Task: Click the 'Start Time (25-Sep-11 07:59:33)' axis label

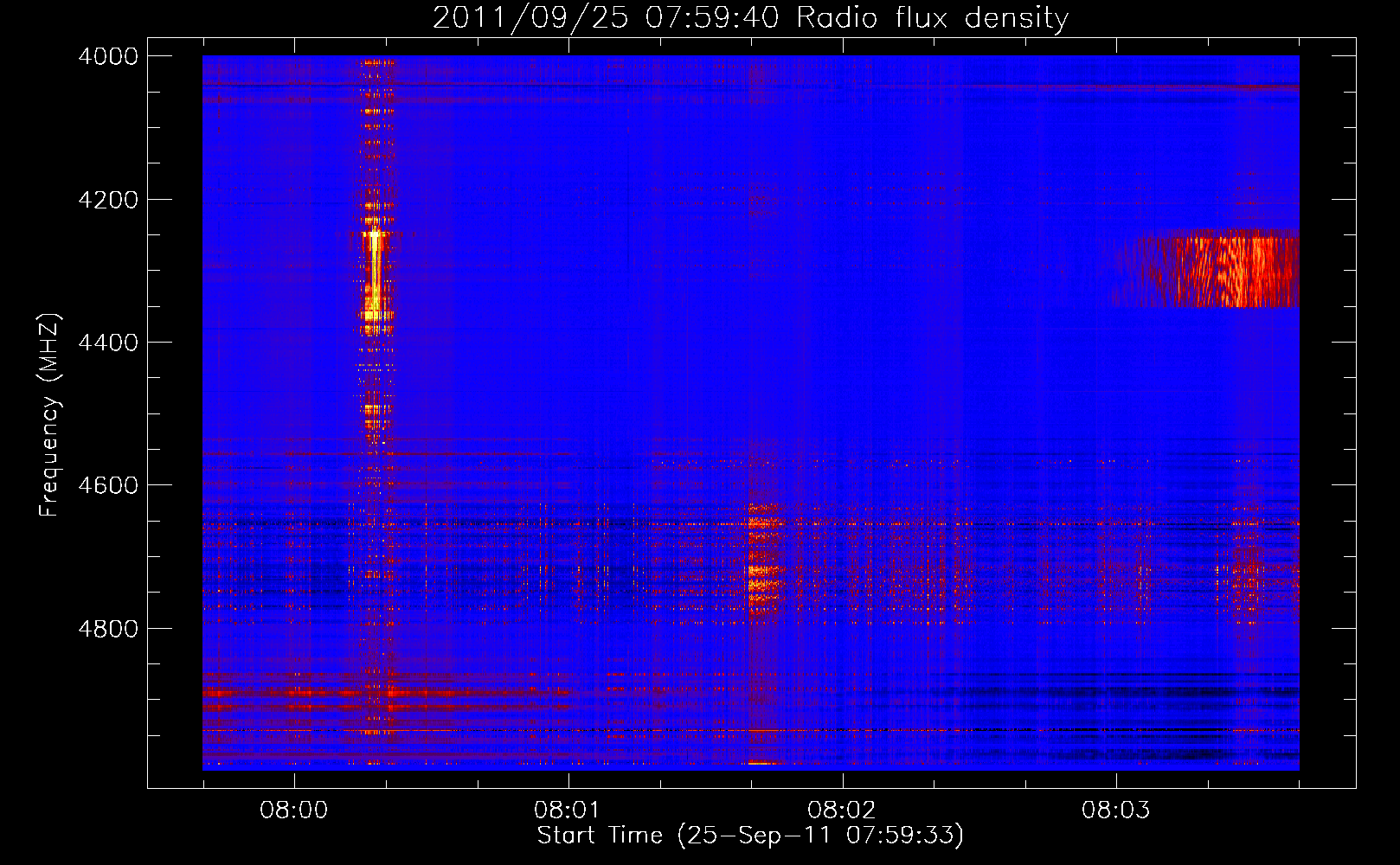Action: click(x=750, y=836)
